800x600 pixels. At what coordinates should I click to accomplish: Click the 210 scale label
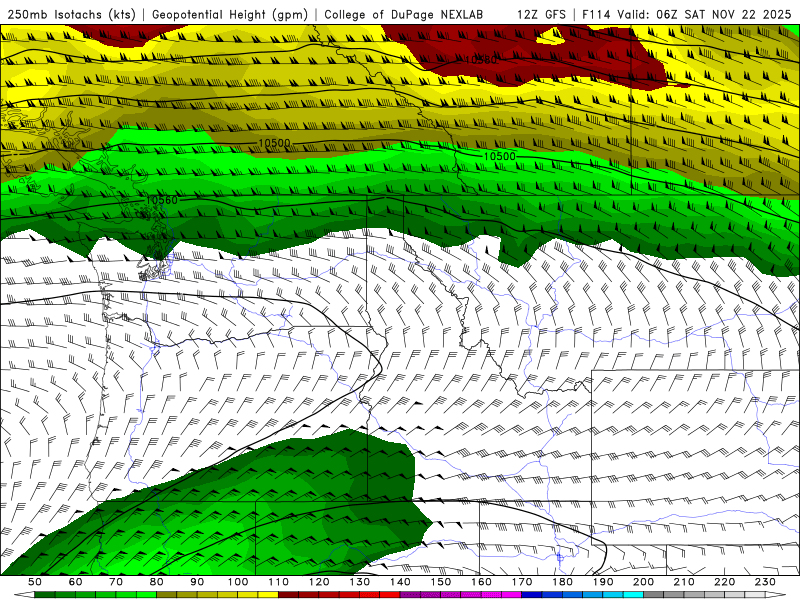pyautogui.click(x=684, y=582)
